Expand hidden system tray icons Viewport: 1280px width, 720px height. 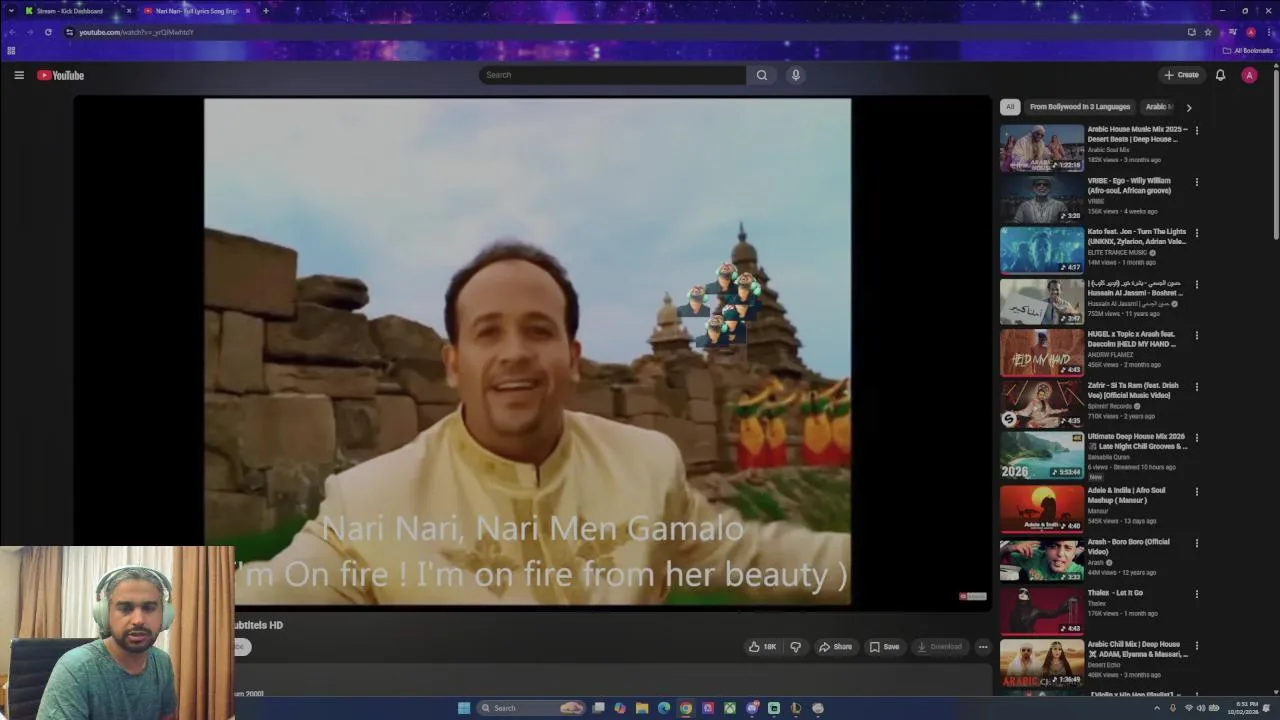coord(1157,708)
